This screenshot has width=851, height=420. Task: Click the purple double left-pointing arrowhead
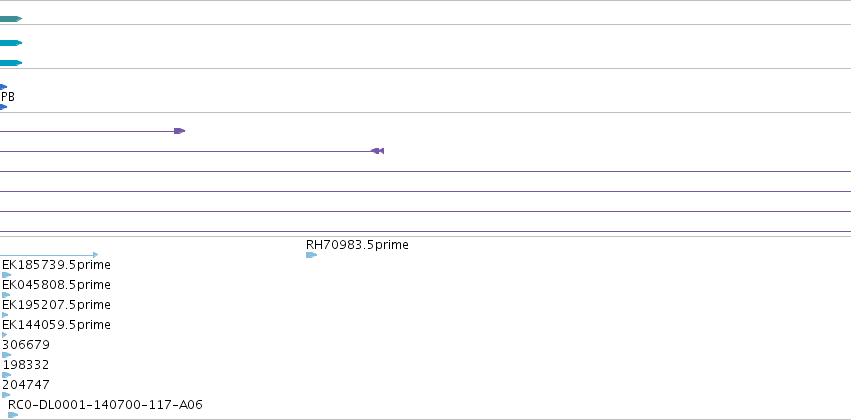378,151
